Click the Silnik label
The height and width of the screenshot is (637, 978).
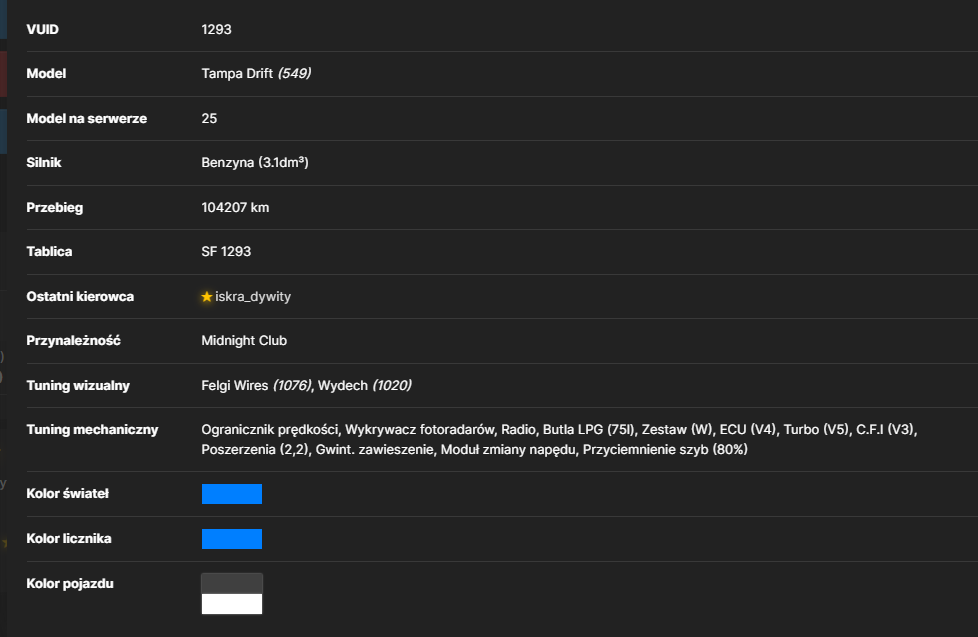44,162
